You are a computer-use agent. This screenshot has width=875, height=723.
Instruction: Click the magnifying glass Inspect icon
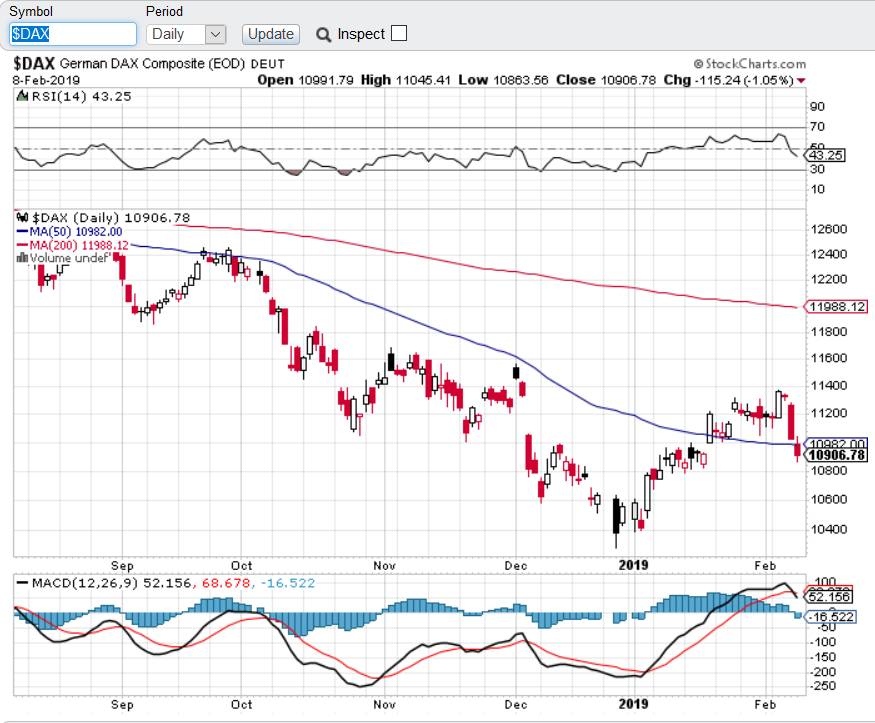coord(323,35)
